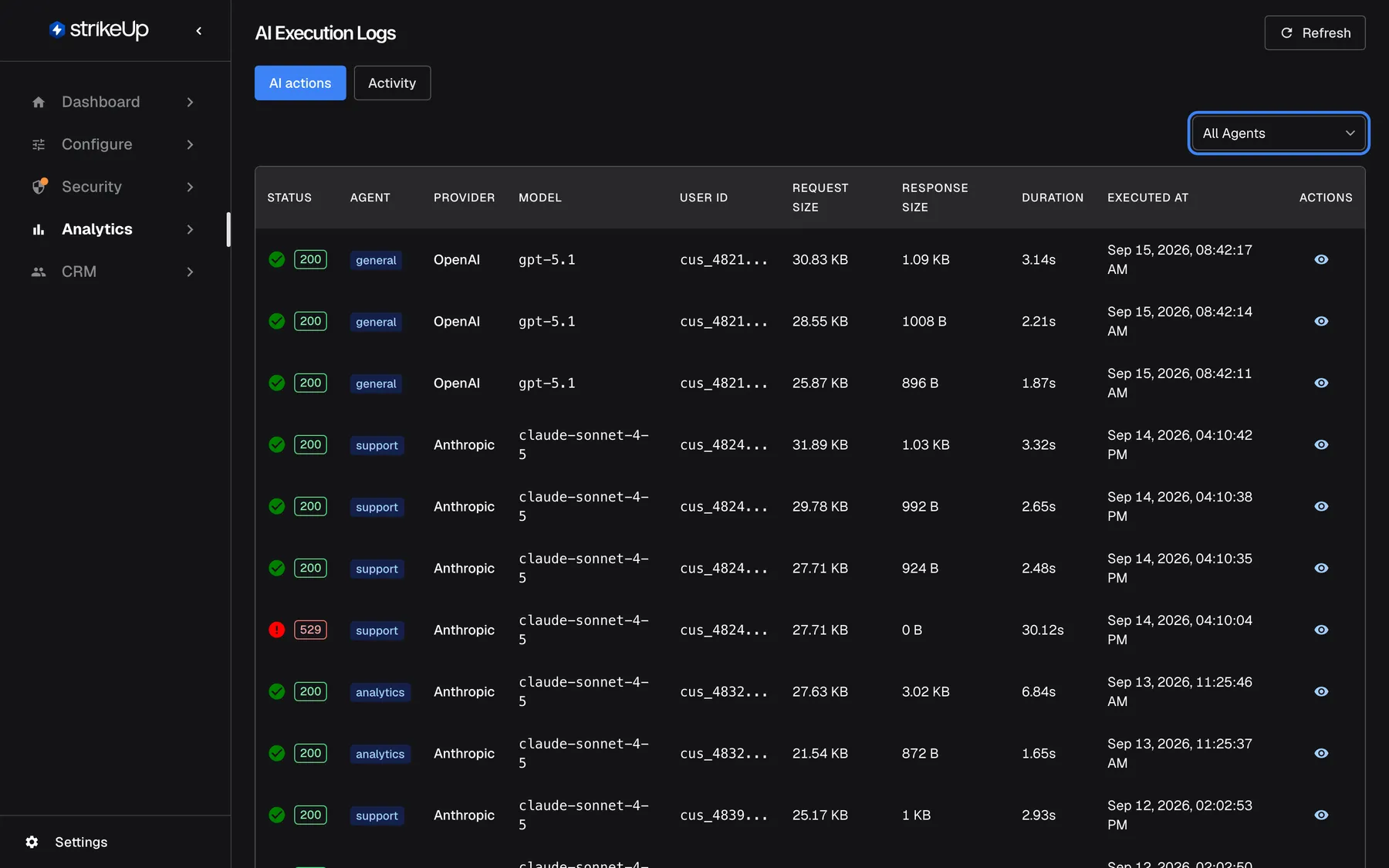Collapse the sidebar with the arrow
This screenshot has height=868, width=1389.
(x=199, y=31)
